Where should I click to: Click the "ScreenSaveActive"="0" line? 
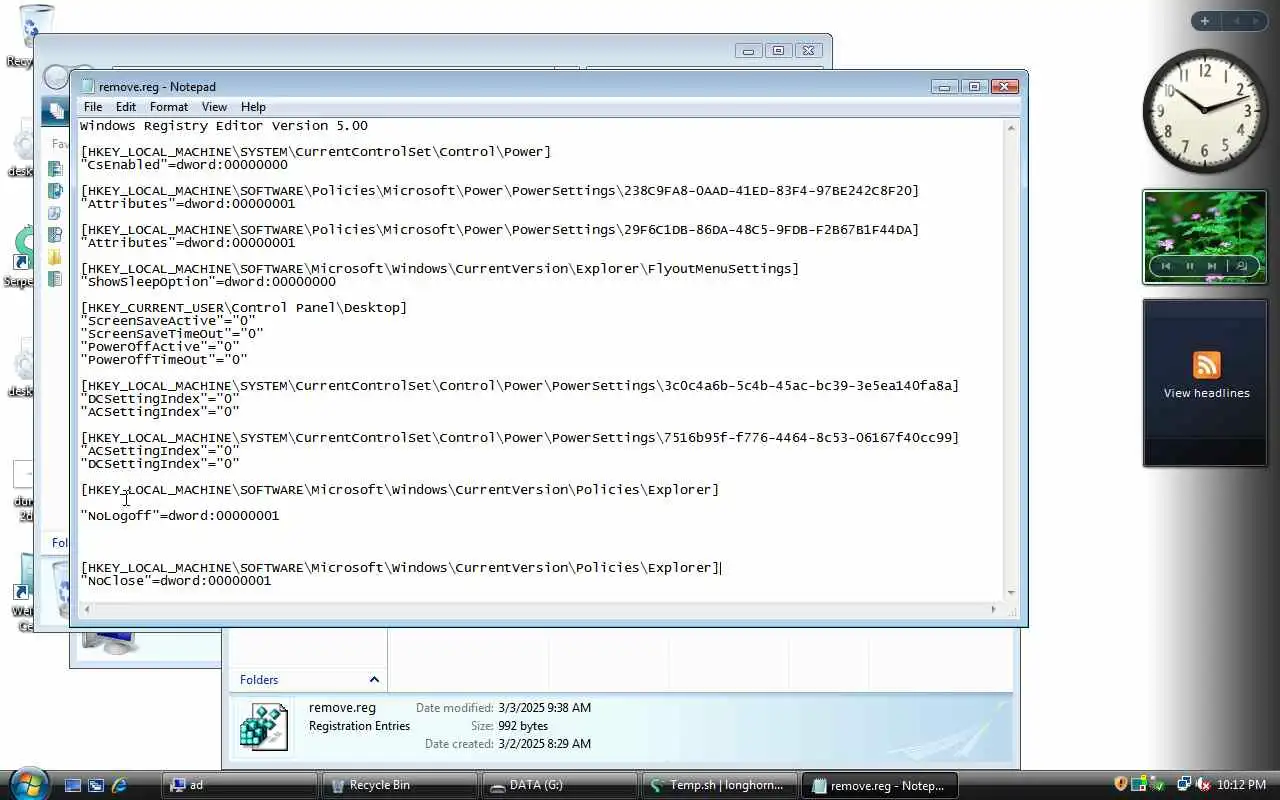(x=168, y=321)
